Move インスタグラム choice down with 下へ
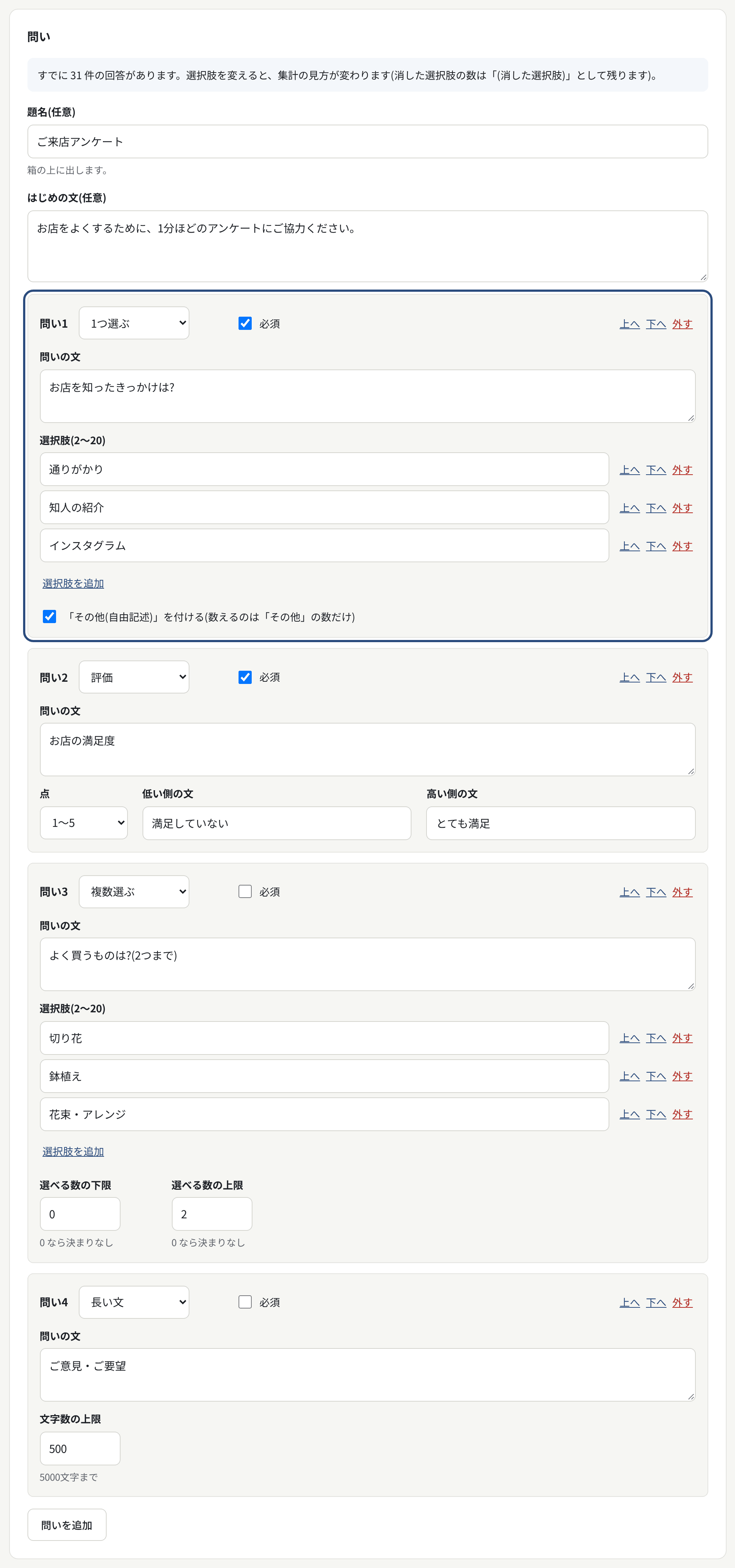The height and width of the screenshot is (1568, 735). click(656, 545)
